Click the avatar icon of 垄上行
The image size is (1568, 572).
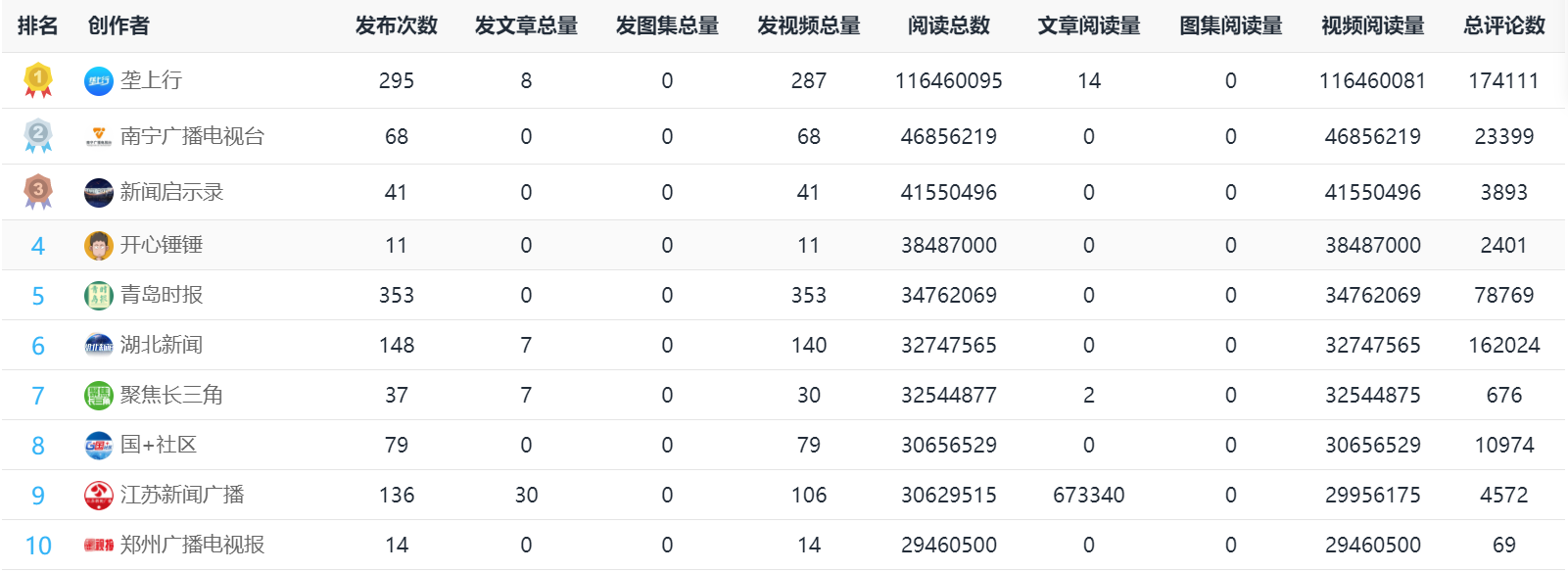coord(99,81)
